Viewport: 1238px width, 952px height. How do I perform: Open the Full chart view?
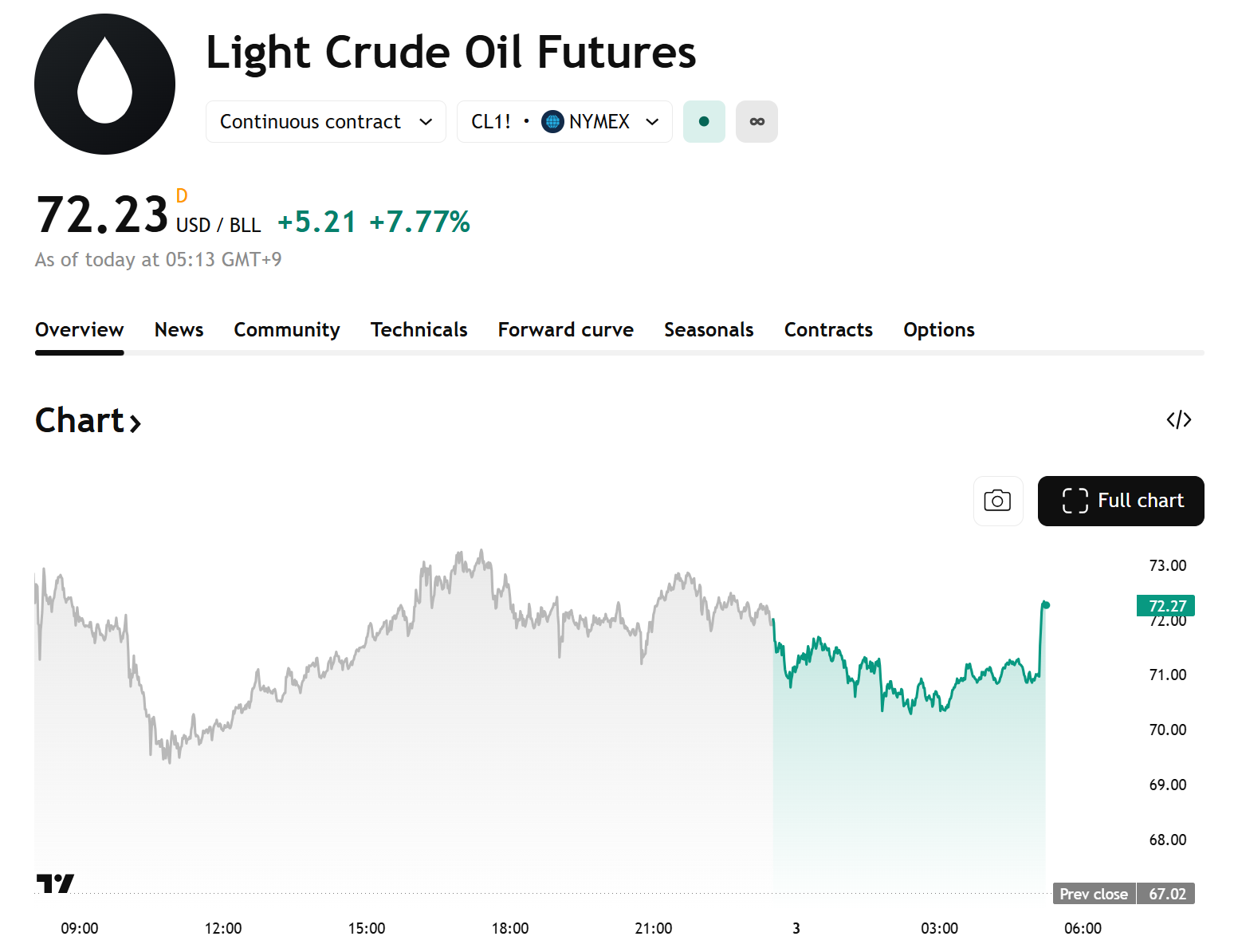(1120, 501)
